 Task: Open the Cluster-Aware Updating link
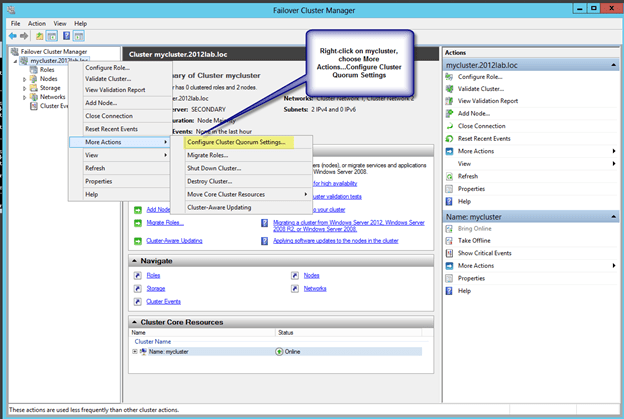174,241
